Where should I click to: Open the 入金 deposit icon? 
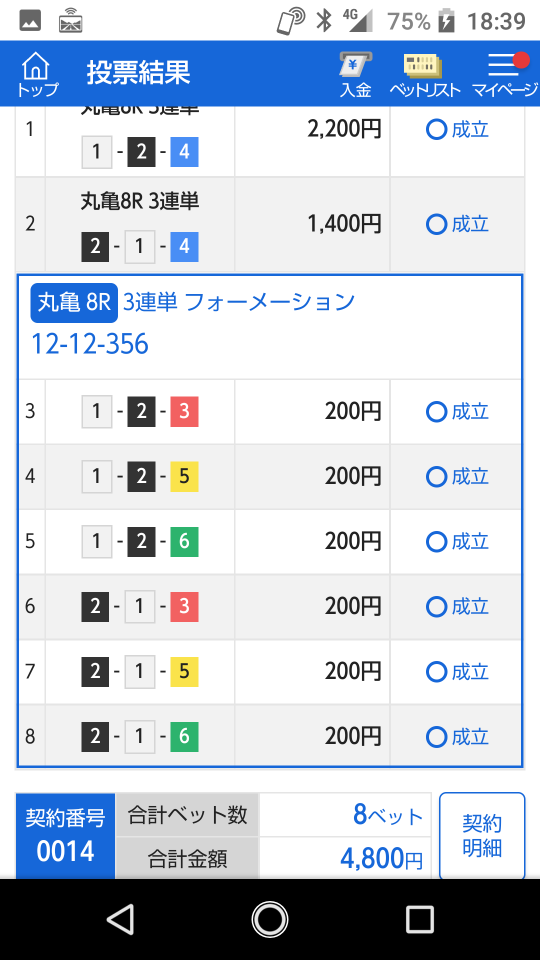pos(356,74)
